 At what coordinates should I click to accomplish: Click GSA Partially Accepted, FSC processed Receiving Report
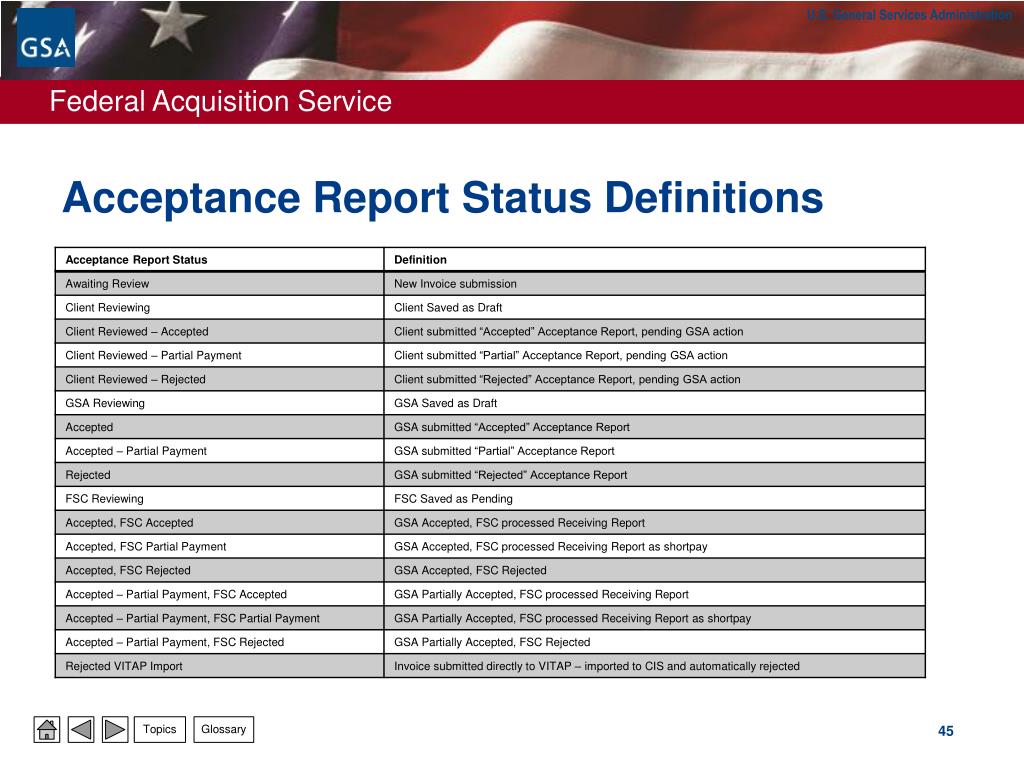point(655,594)
